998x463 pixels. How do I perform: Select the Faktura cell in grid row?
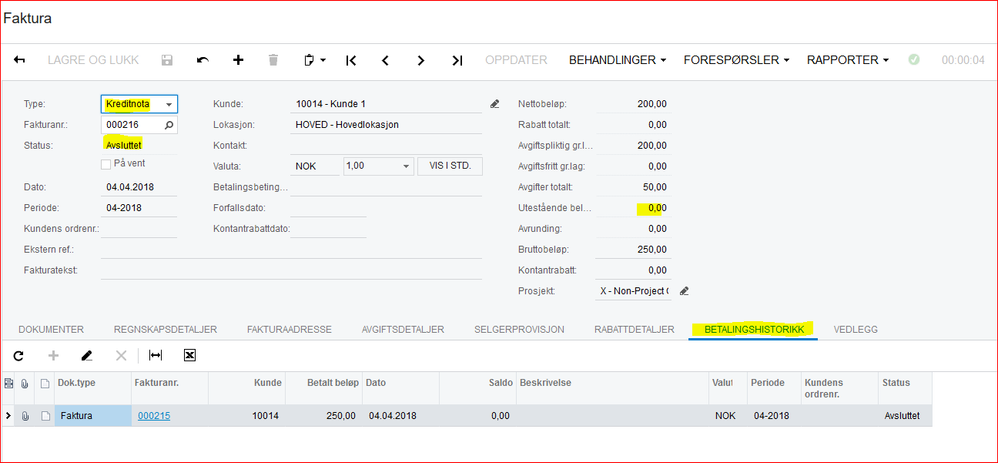pos(93,416)
